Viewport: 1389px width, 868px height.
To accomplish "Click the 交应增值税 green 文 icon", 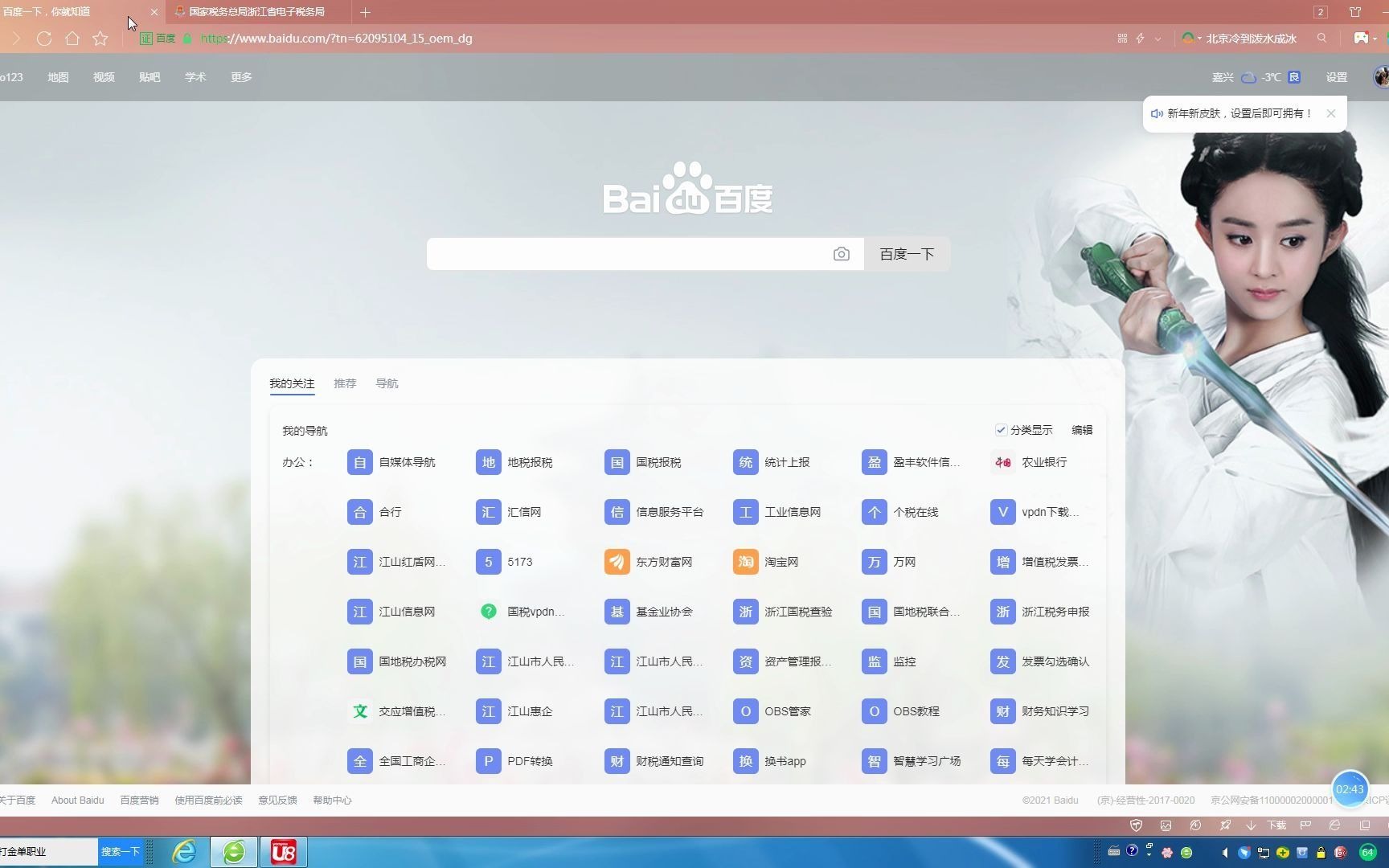I will [360, 711].
